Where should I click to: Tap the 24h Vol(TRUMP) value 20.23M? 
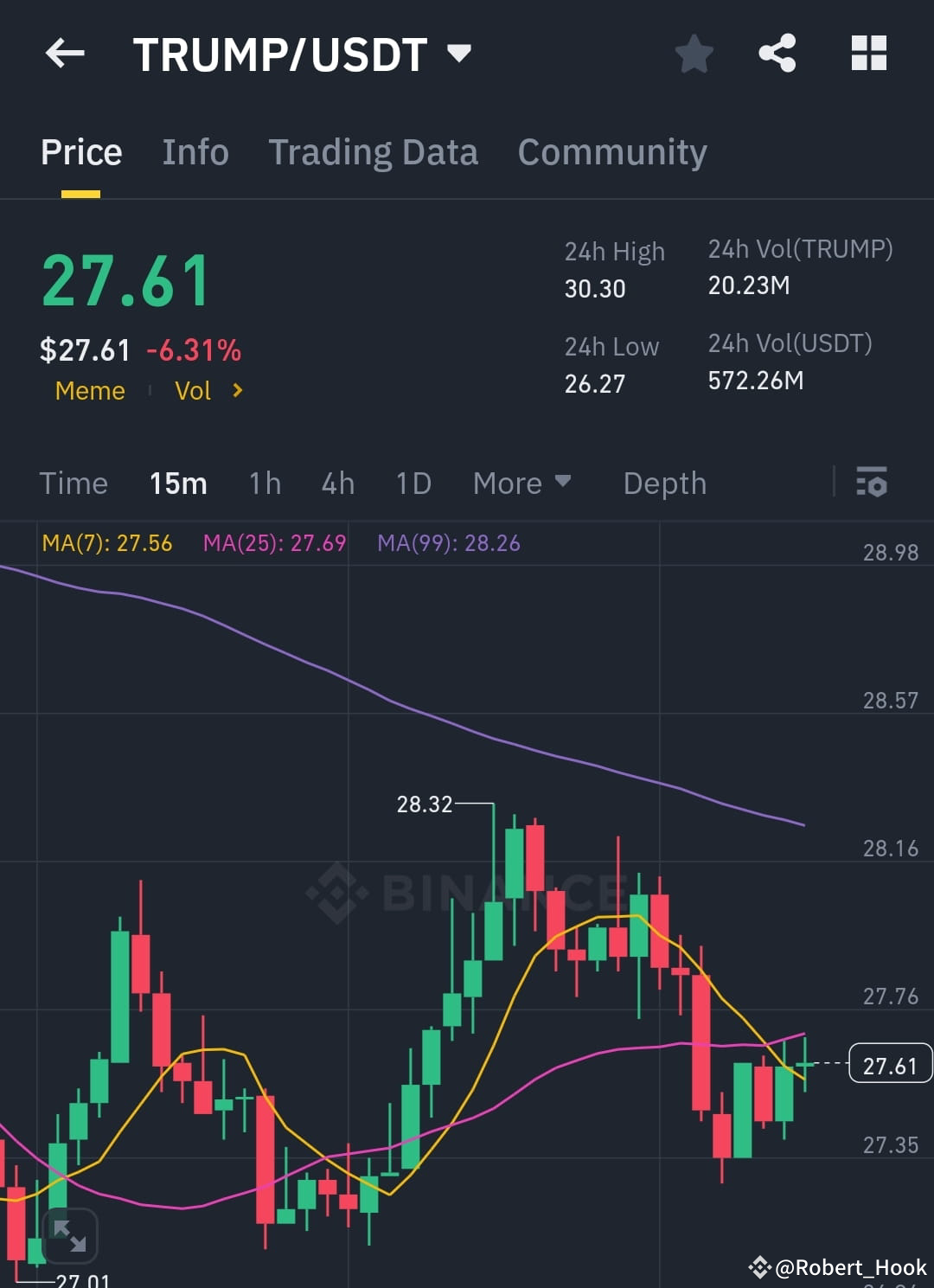pyautogui.click(x=749, y=285)
